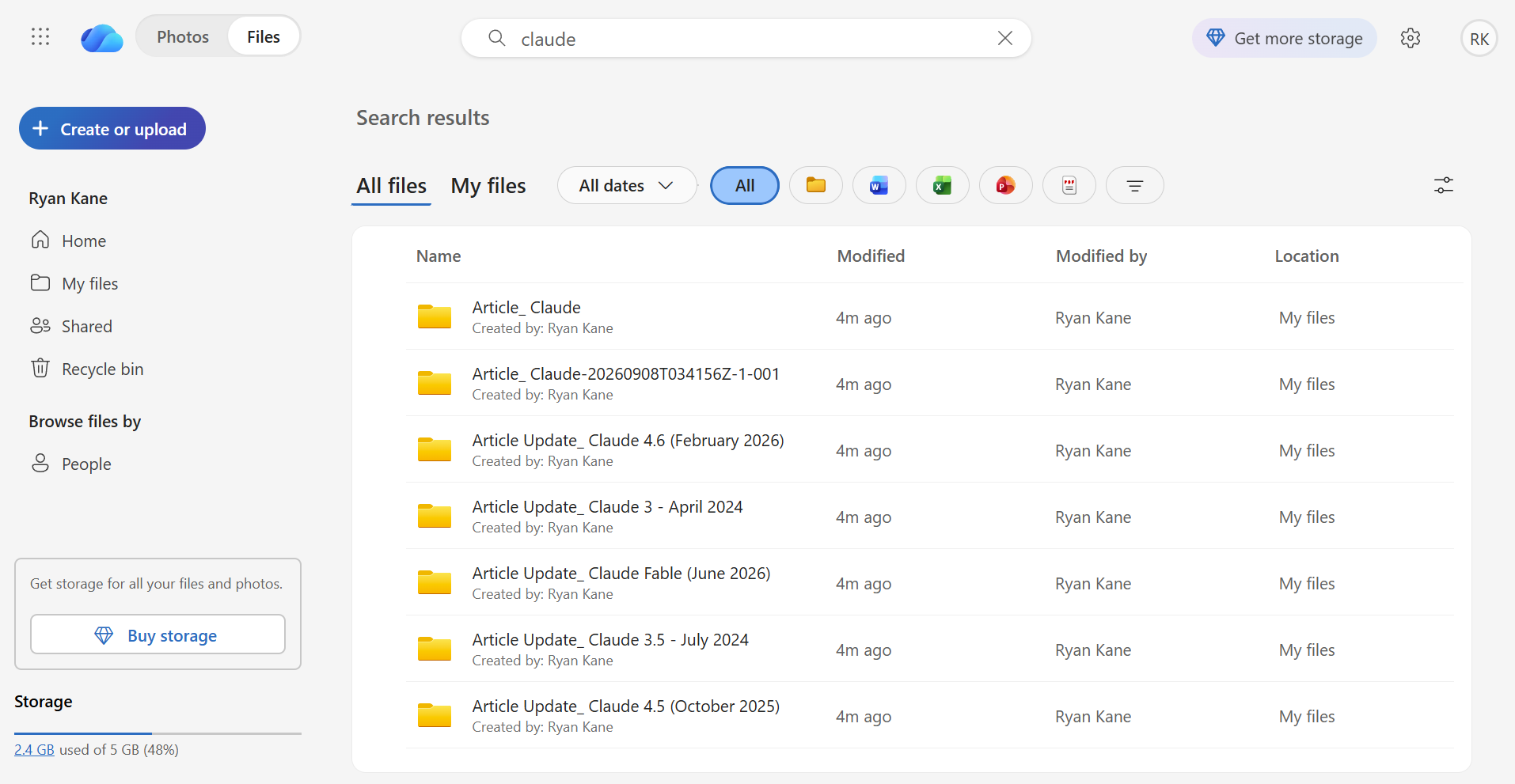Select the All file type filter
The height and width of the screenshot is (784, 1515).
(x=744, y=185)
